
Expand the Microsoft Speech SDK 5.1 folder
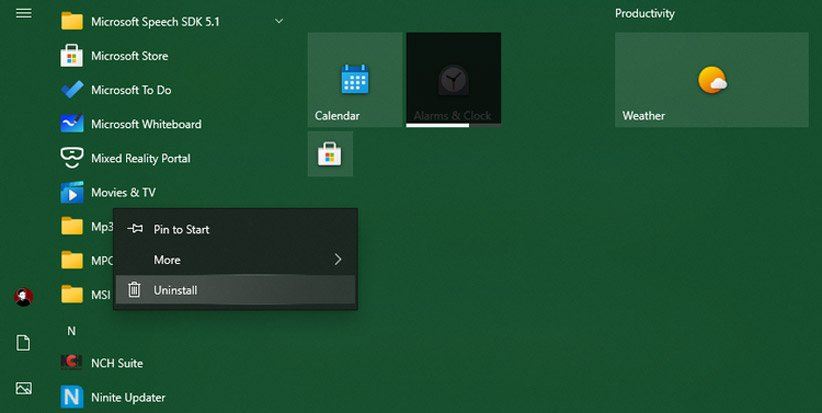[x=278, y=21]
